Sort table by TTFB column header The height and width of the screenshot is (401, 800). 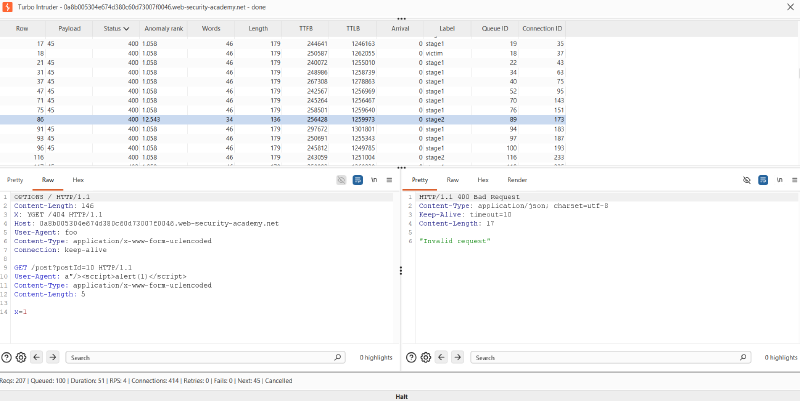(306, 29)
